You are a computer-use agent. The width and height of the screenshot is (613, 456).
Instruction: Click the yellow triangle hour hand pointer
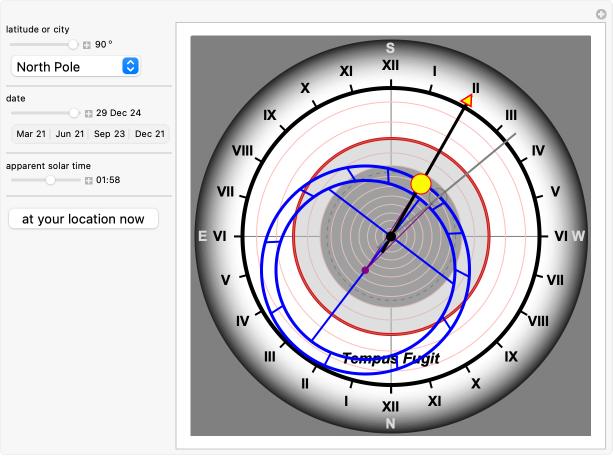467,100
